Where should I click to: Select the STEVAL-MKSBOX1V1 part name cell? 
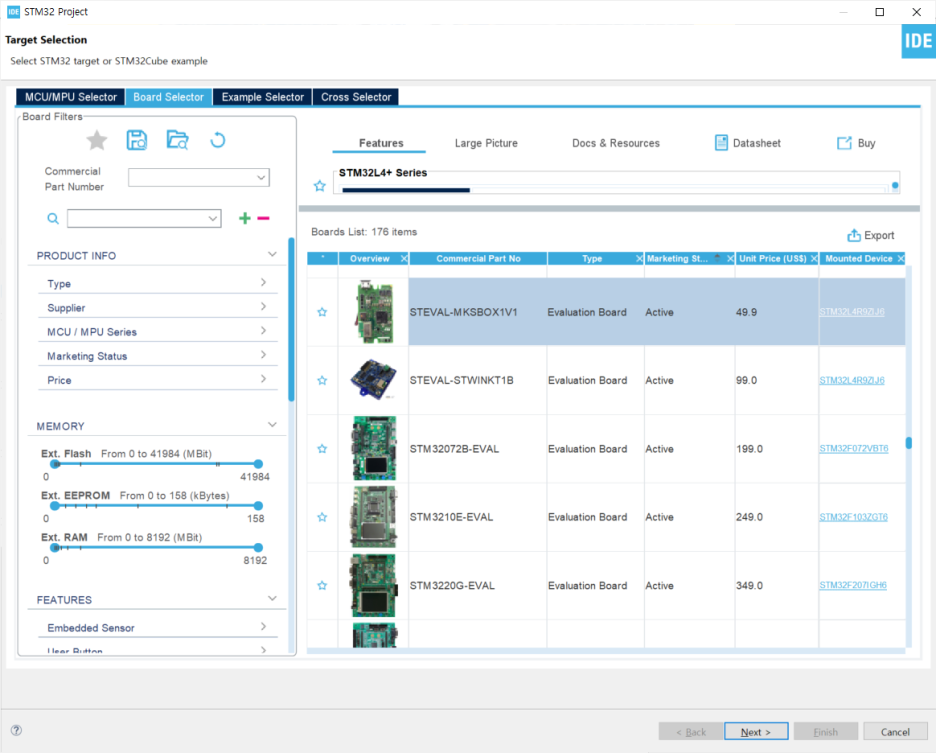(478, 312)
